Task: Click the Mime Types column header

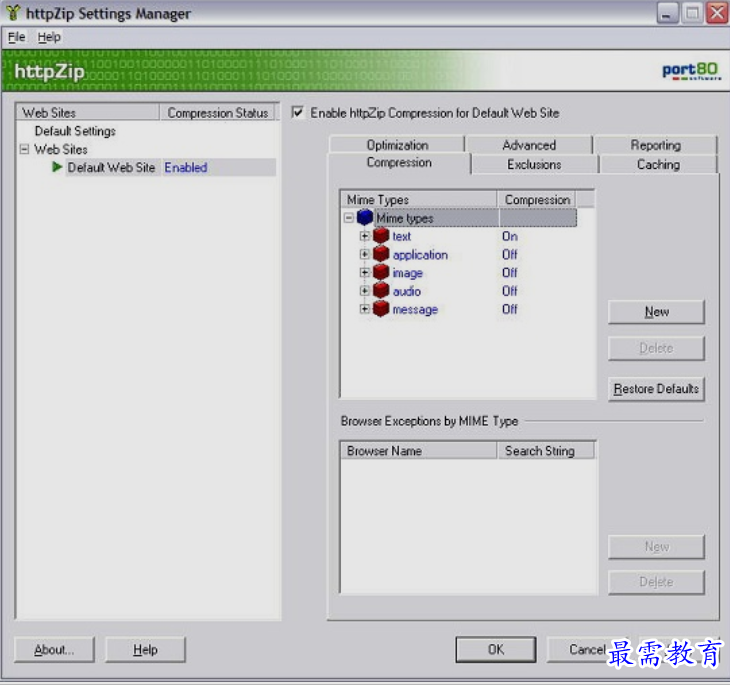Action: coord(419,199)
